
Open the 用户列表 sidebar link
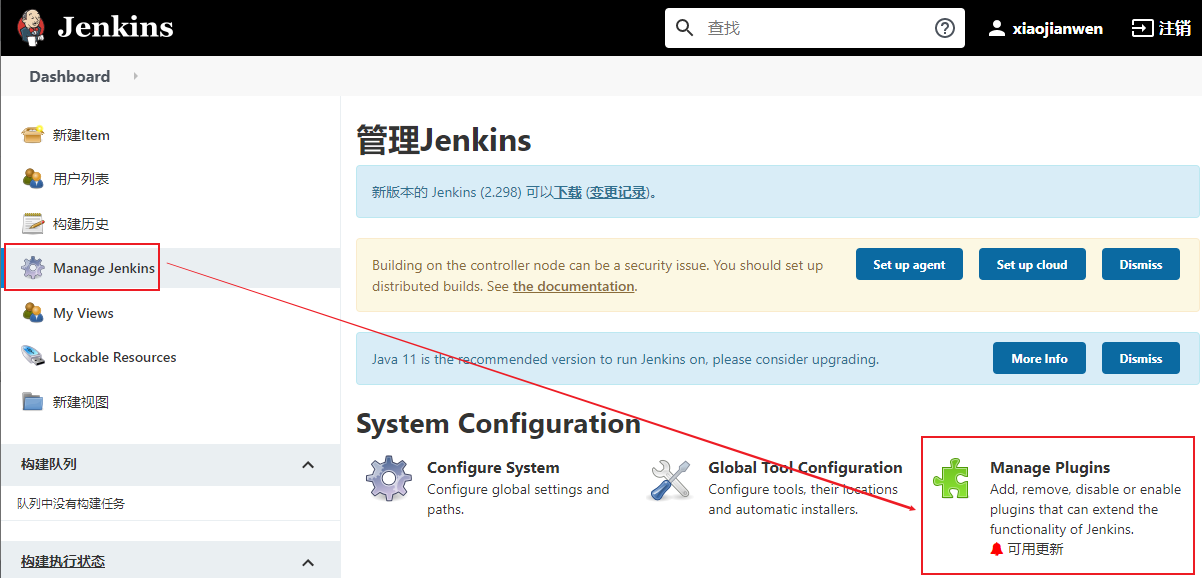tap(81, 179)
